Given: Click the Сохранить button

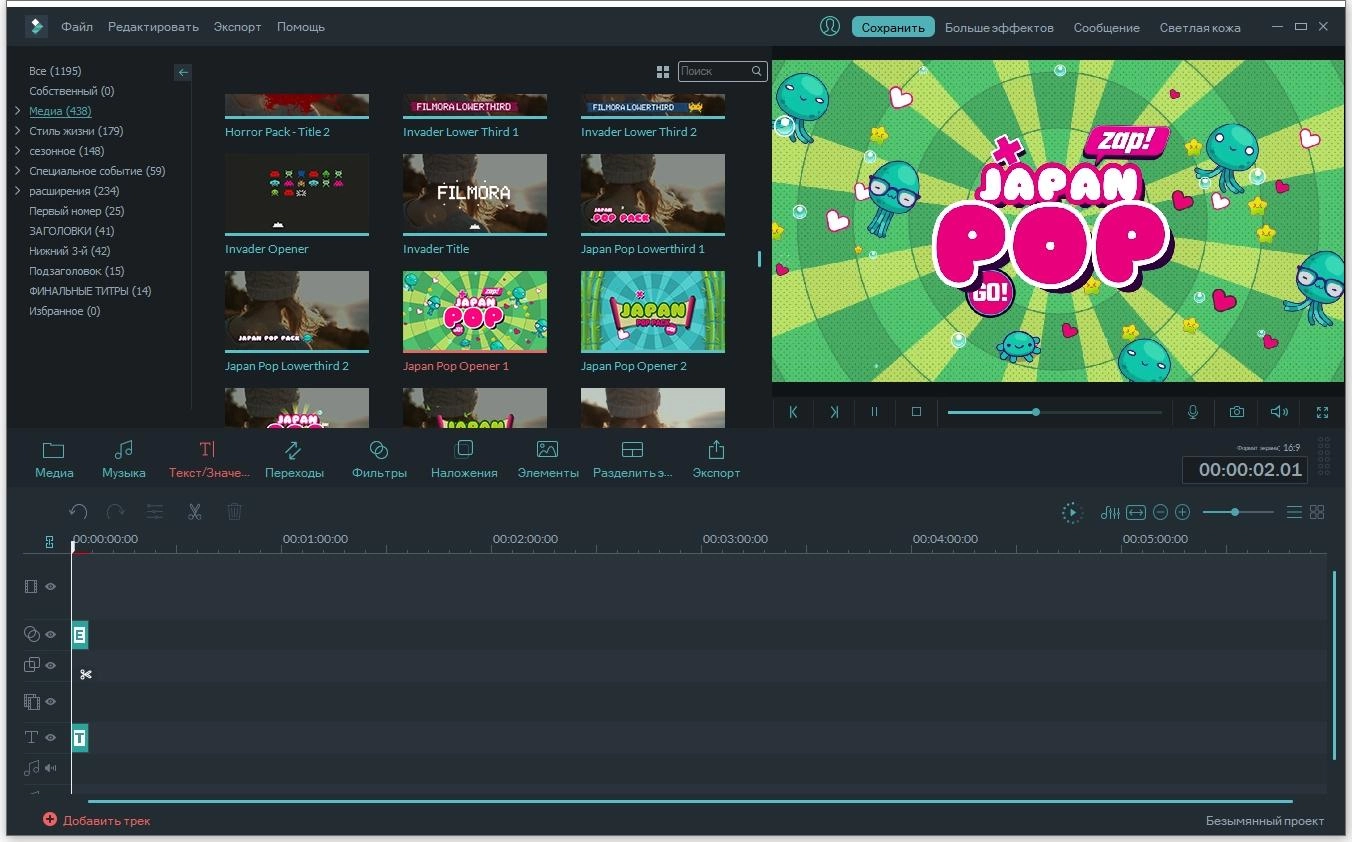Looking at the screenshot, I should tap(893, 28).
